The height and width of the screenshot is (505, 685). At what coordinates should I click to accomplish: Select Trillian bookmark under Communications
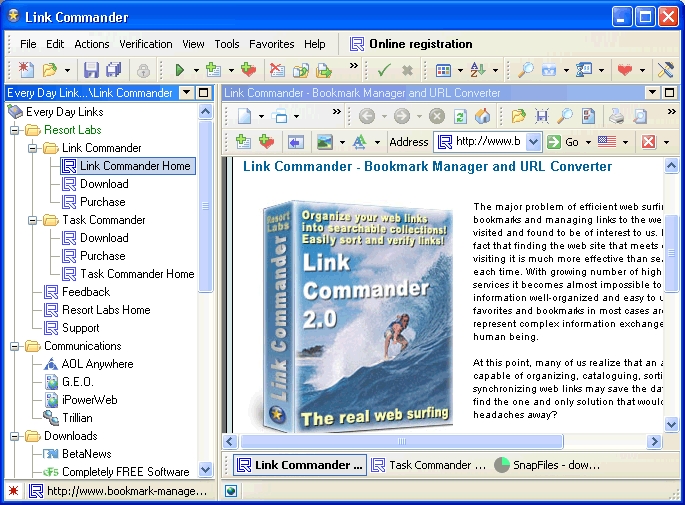point(77,418)
